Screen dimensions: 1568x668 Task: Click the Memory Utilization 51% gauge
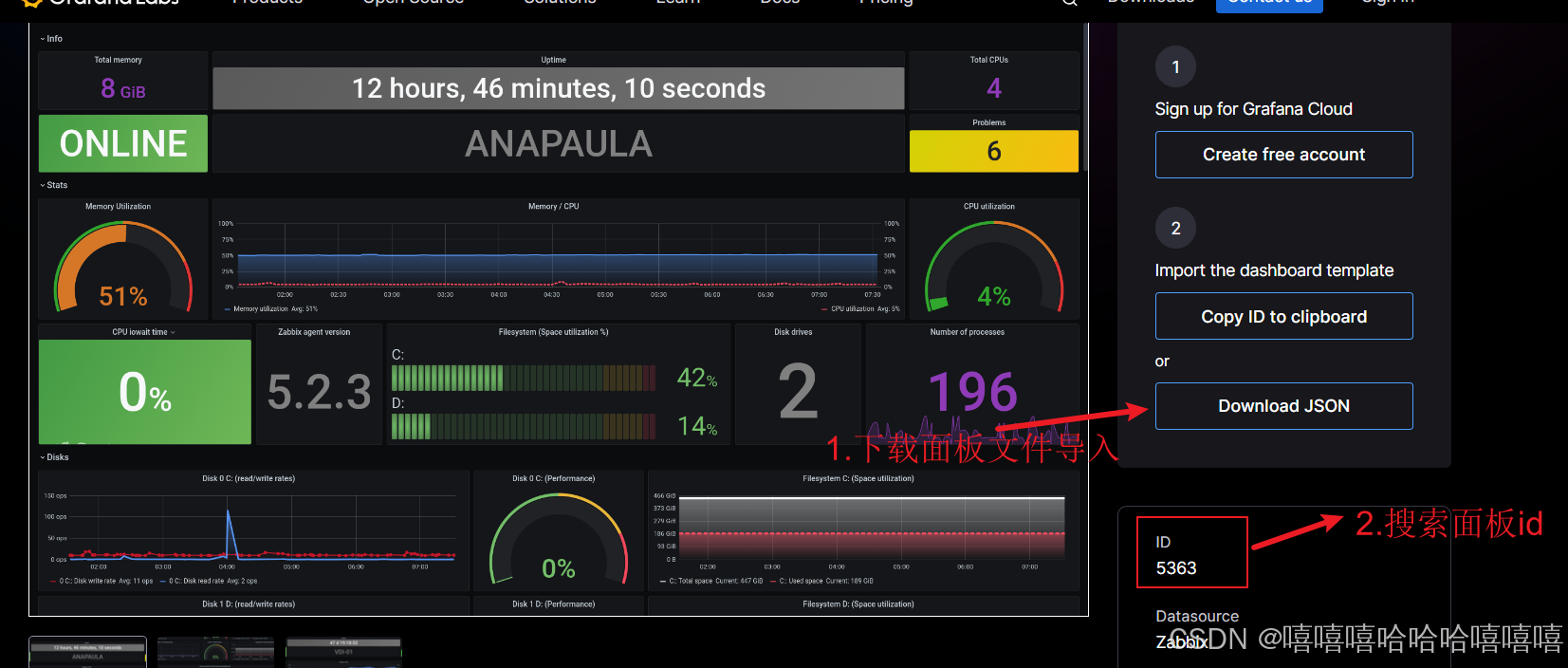coord(123,267)
